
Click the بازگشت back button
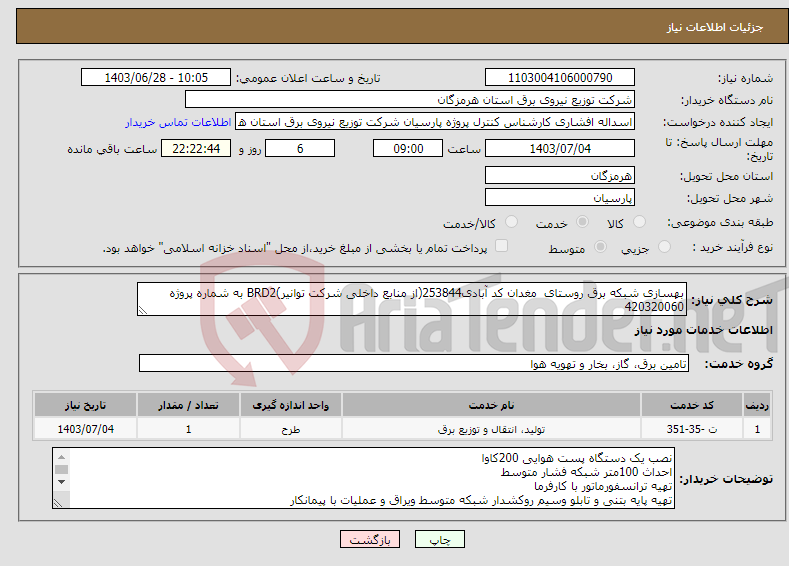(370, 539)
